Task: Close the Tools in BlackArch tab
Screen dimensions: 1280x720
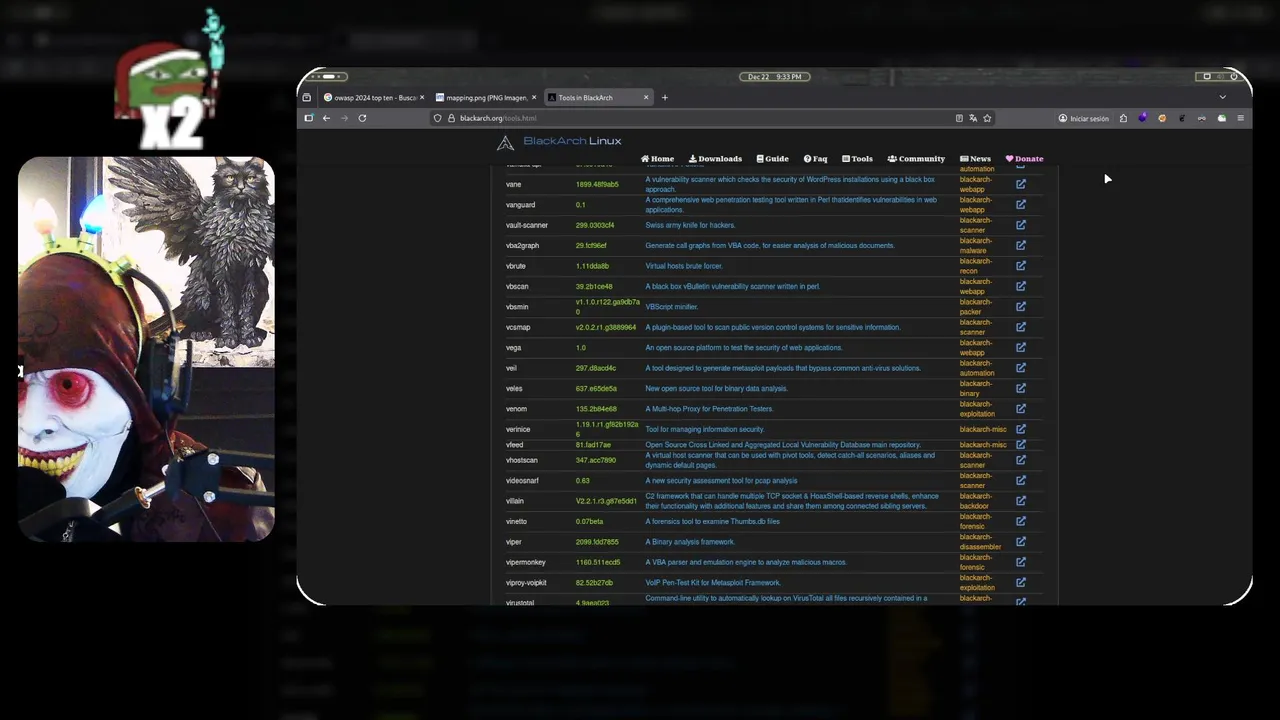Action: pos(646,98)
